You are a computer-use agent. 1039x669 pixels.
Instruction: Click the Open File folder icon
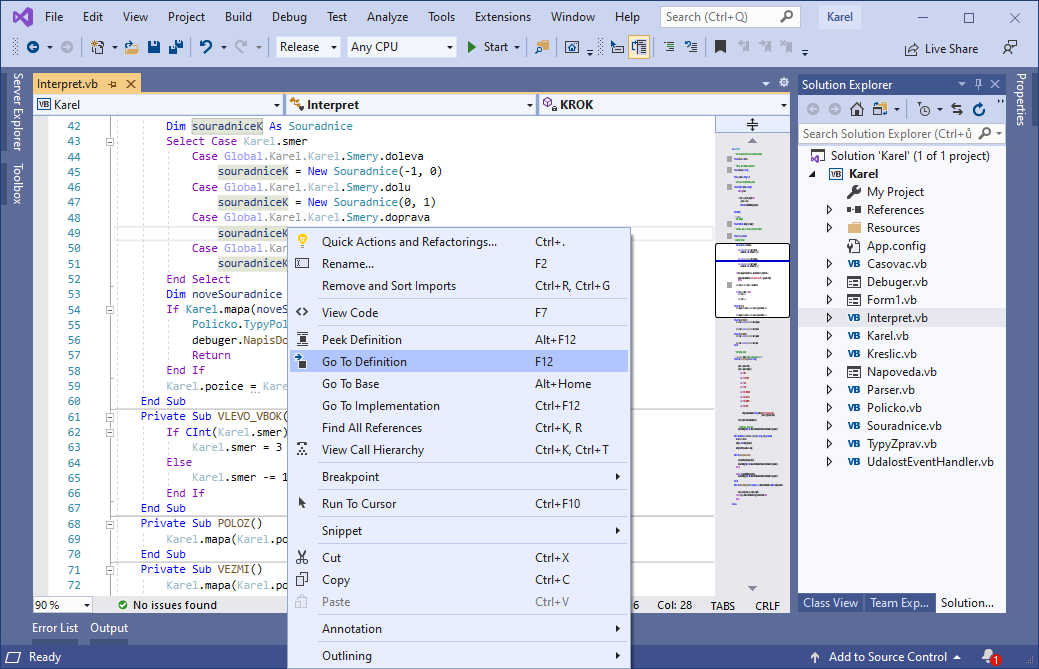(x=131, y=47)
